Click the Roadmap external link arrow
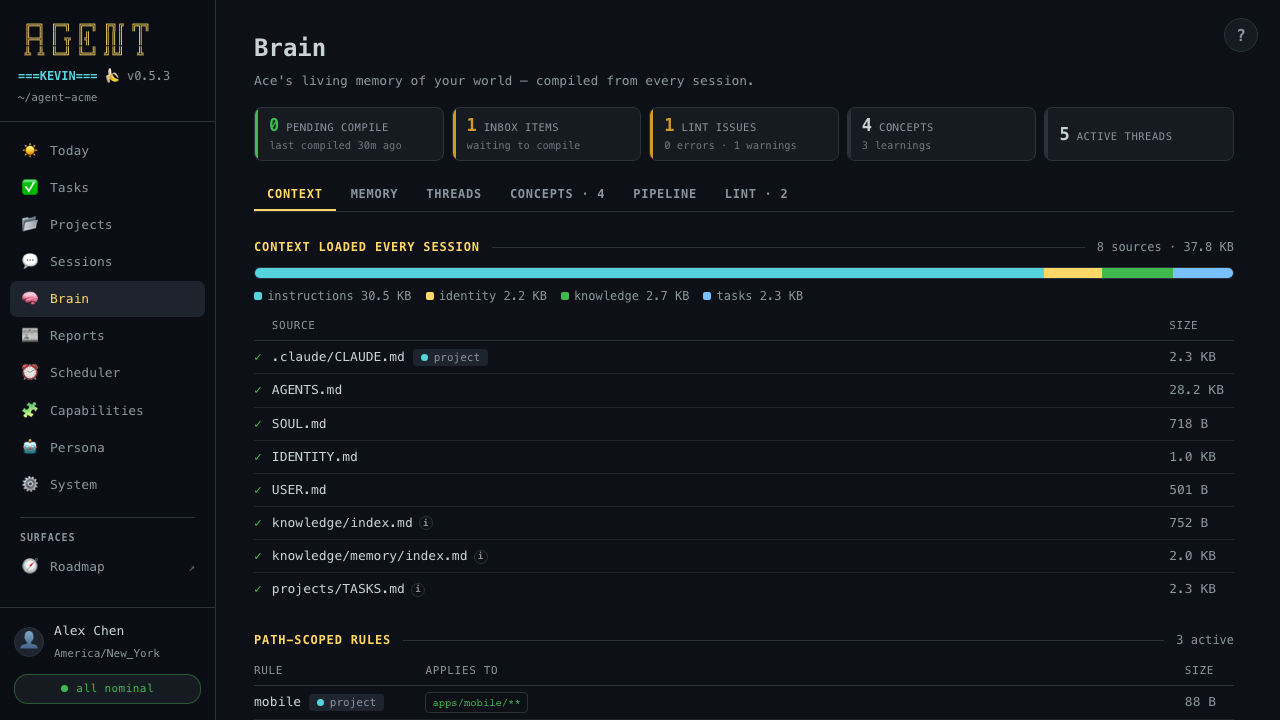Image resolution: width=1280 pixels, height=720 pixels. click(x=192, y=567)
